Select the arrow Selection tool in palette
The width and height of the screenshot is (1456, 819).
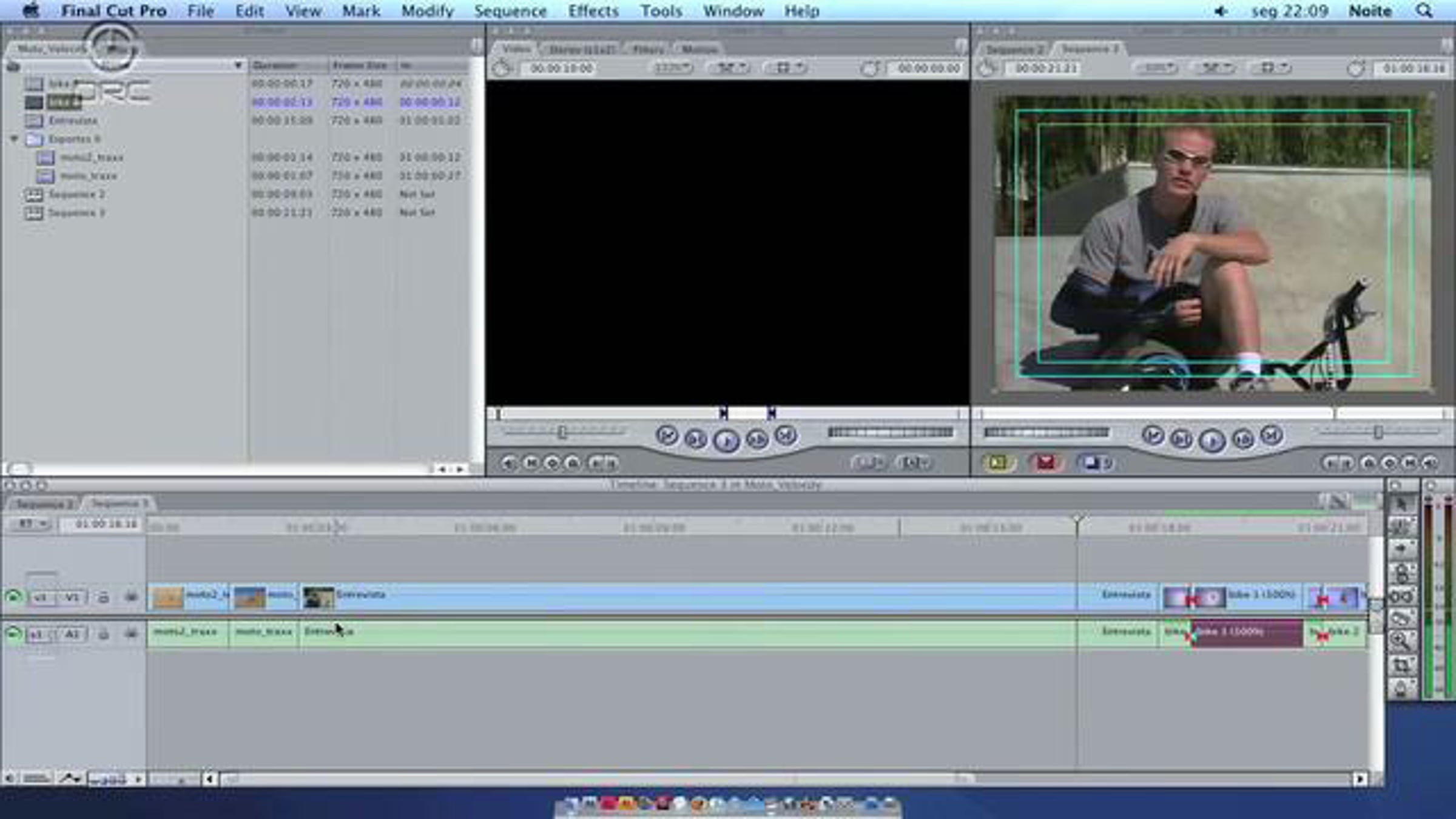click(1401, 504)
